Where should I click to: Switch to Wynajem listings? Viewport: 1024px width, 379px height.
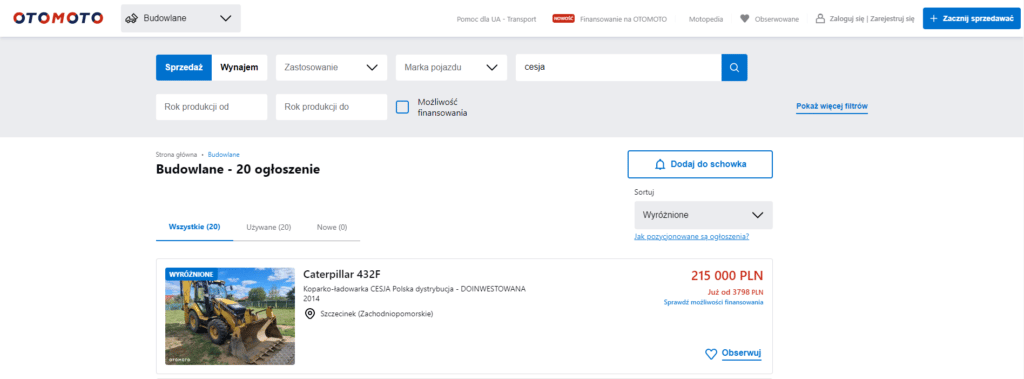tap(239, 67)
